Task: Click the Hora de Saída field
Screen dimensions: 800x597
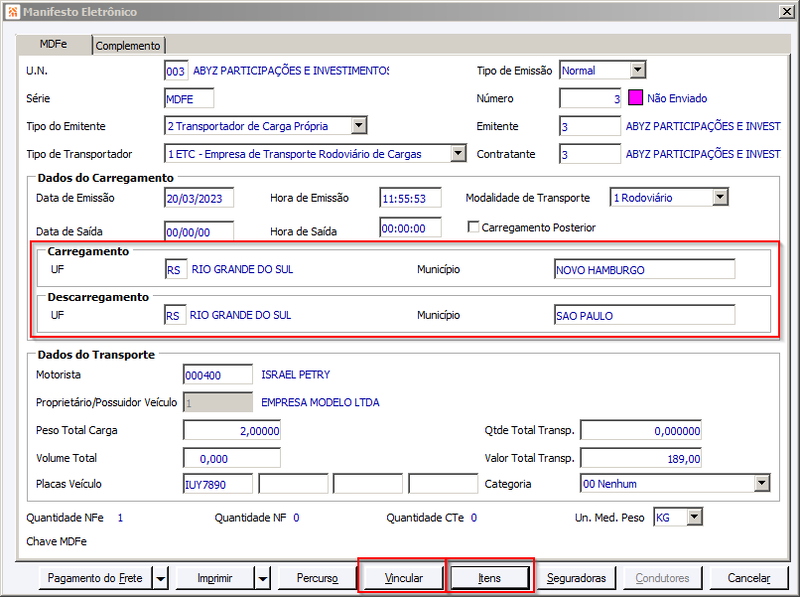Action: click(411, 228)
